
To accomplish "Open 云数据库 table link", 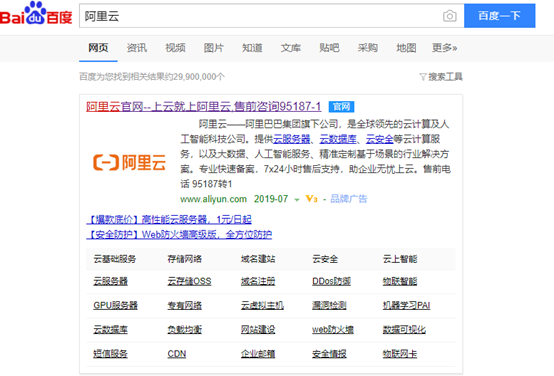I will click(x=111, y=330).
